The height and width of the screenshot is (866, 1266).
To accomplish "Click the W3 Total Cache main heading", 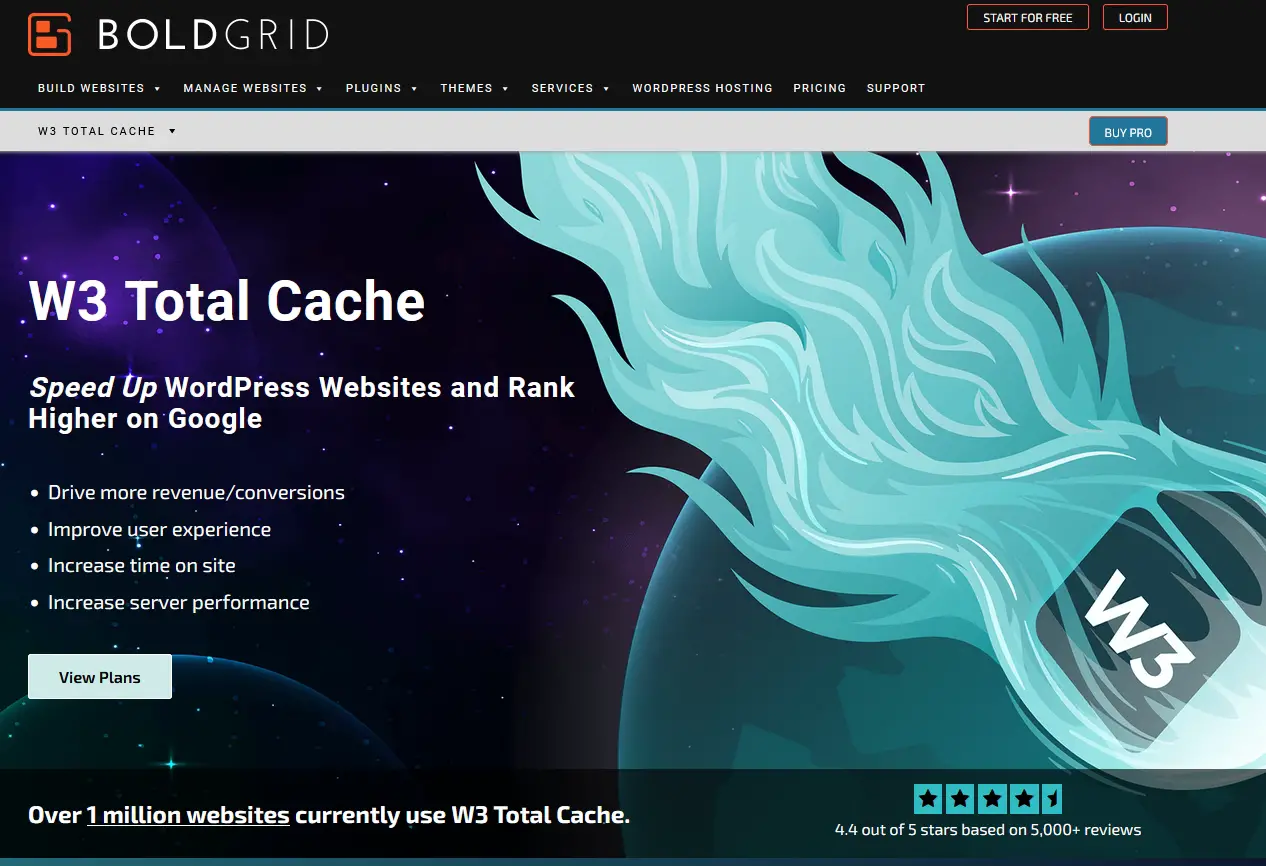I will 227,301.
